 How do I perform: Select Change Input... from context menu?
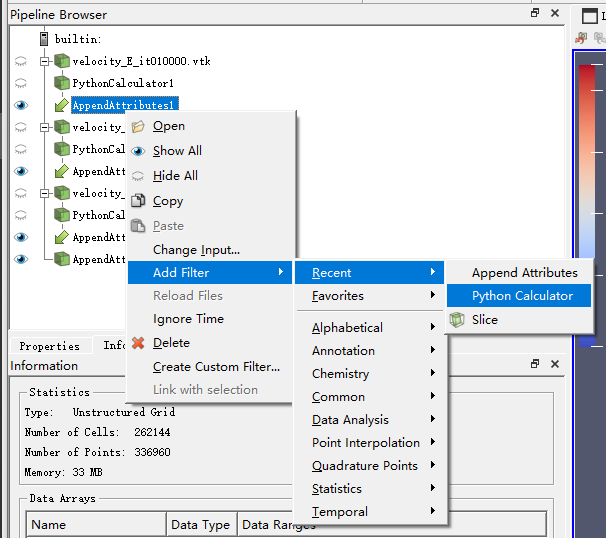pos(210,250)
